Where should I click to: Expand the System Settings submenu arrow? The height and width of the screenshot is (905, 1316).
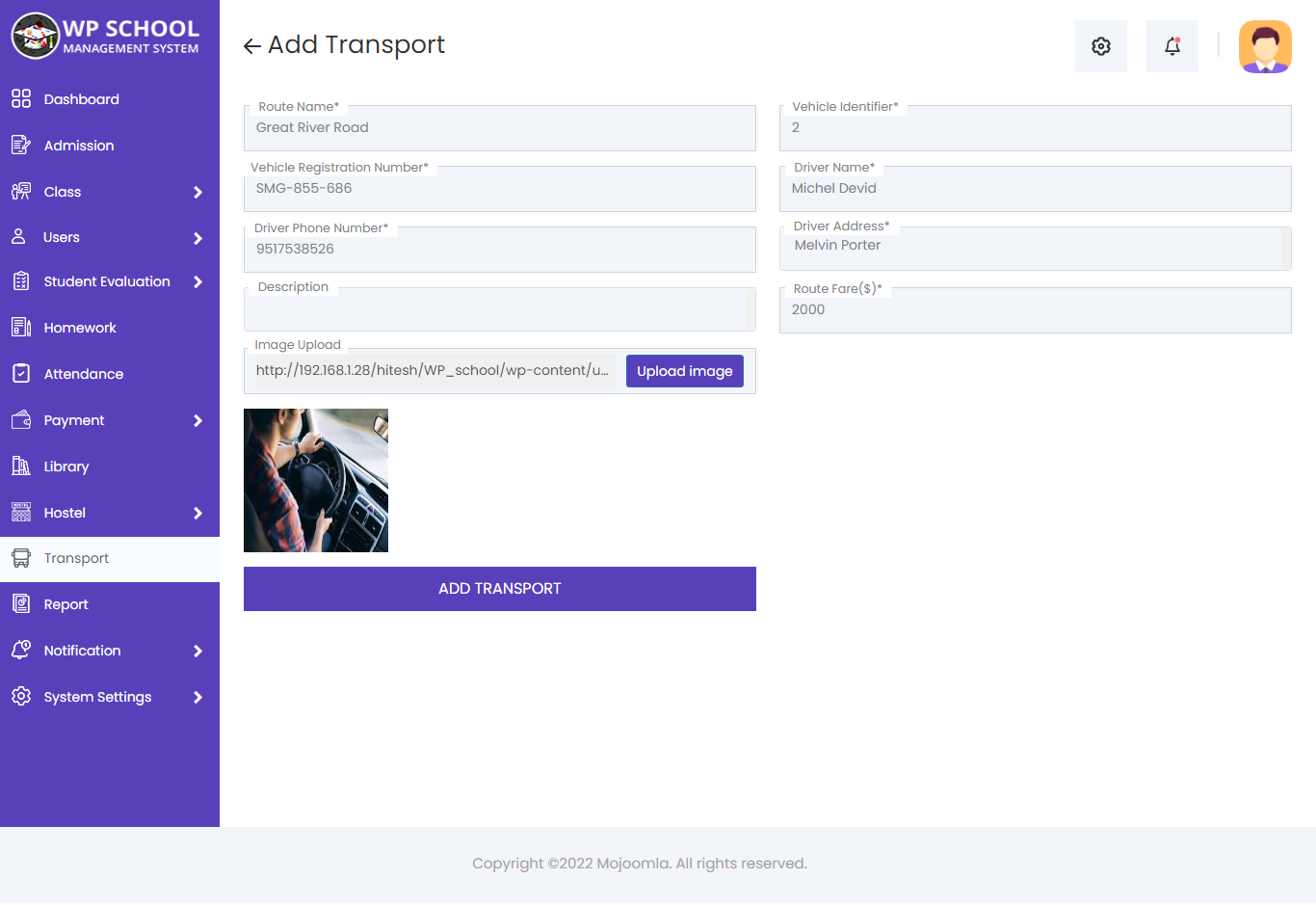(x=197, y=697)
